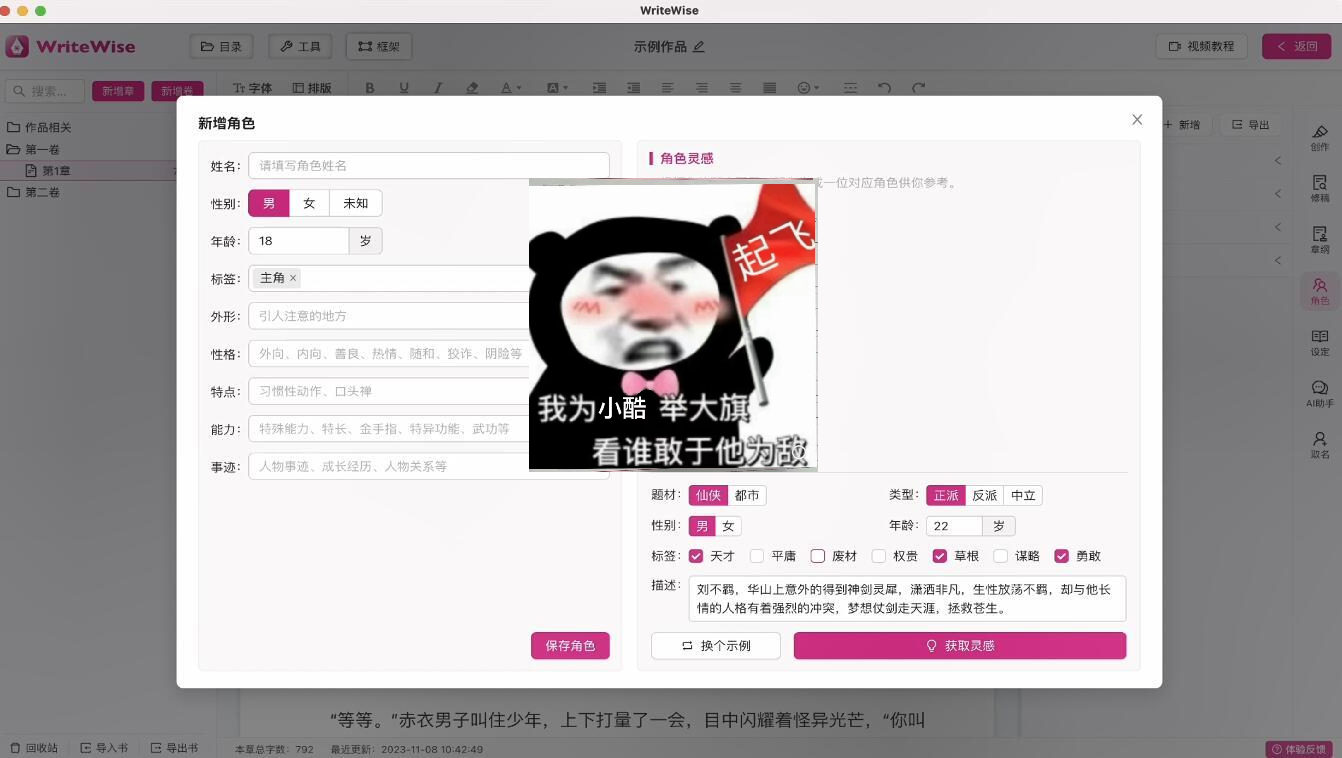Click the undo arrow icon

pos(884,88)
